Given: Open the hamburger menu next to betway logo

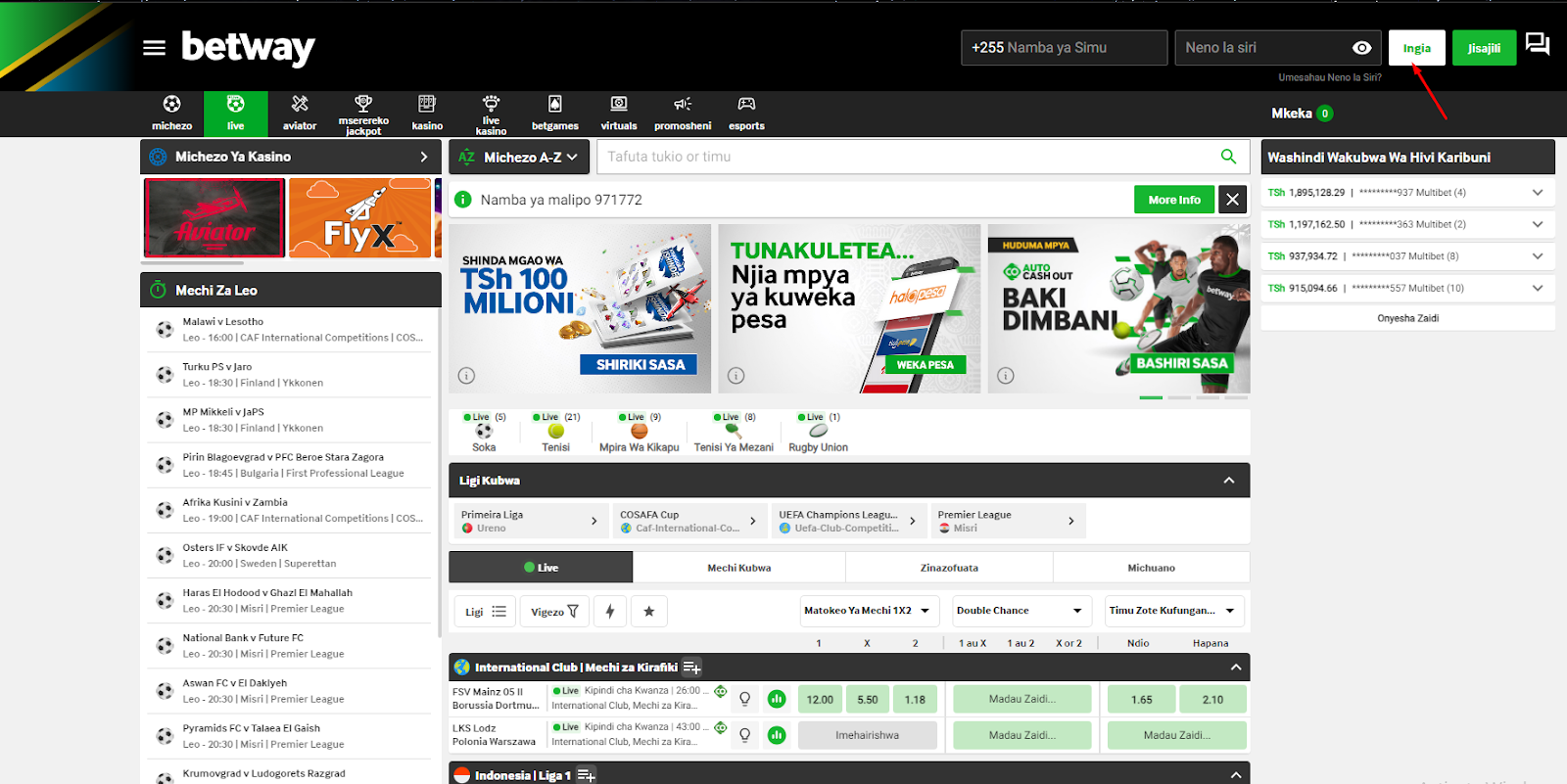Looking at the screenshot, I should click(x=154, y=48).
